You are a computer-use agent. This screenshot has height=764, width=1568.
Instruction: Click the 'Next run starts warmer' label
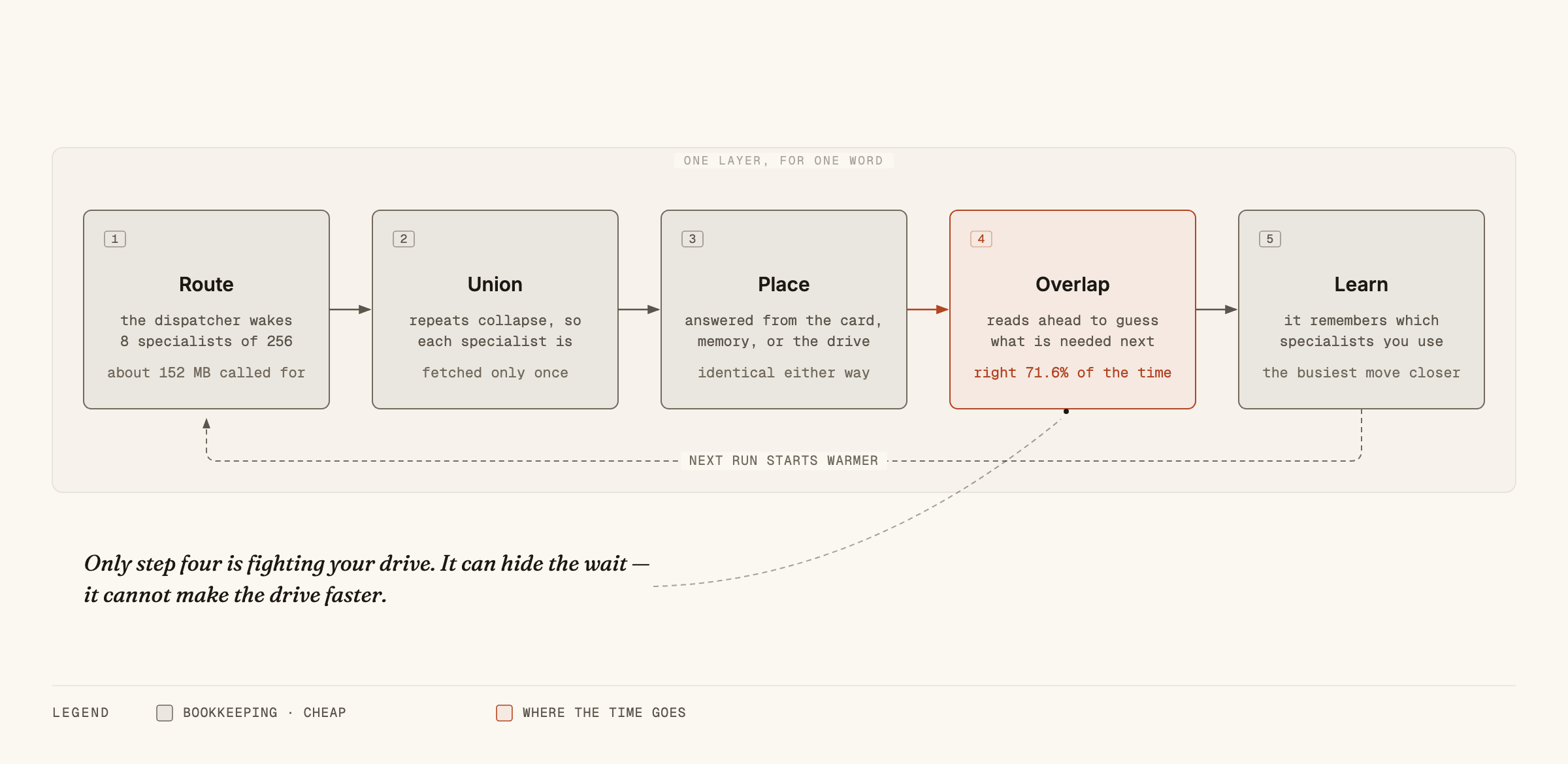(784, 460)
